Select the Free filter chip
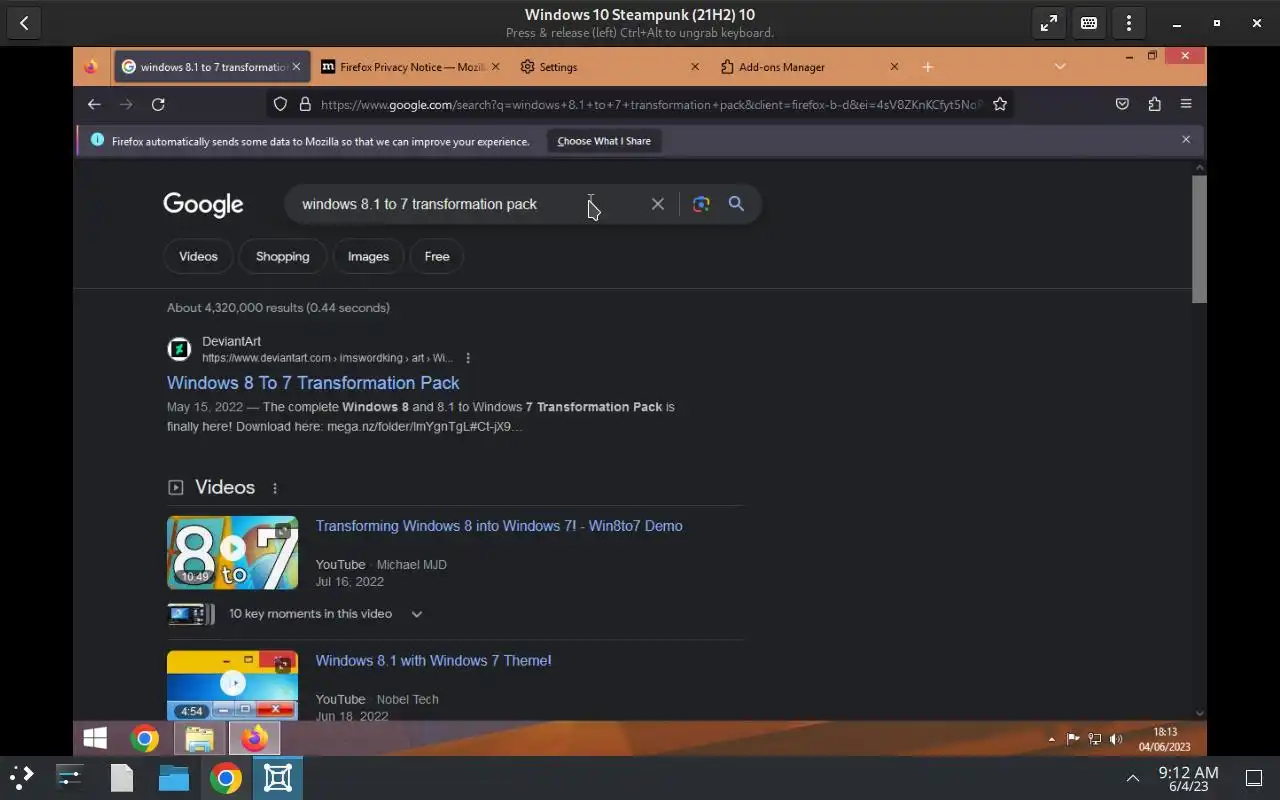 (x=437, y=256)
